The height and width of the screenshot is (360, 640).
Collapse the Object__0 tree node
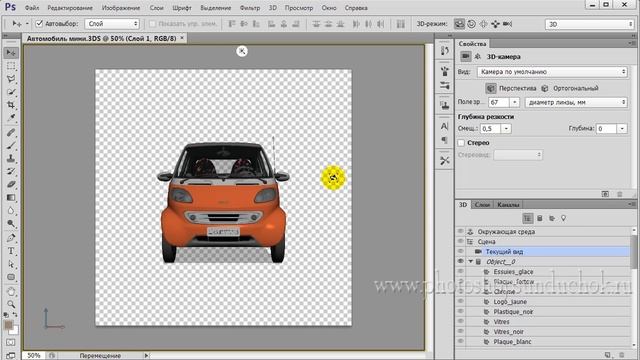(x=471, y=262)
